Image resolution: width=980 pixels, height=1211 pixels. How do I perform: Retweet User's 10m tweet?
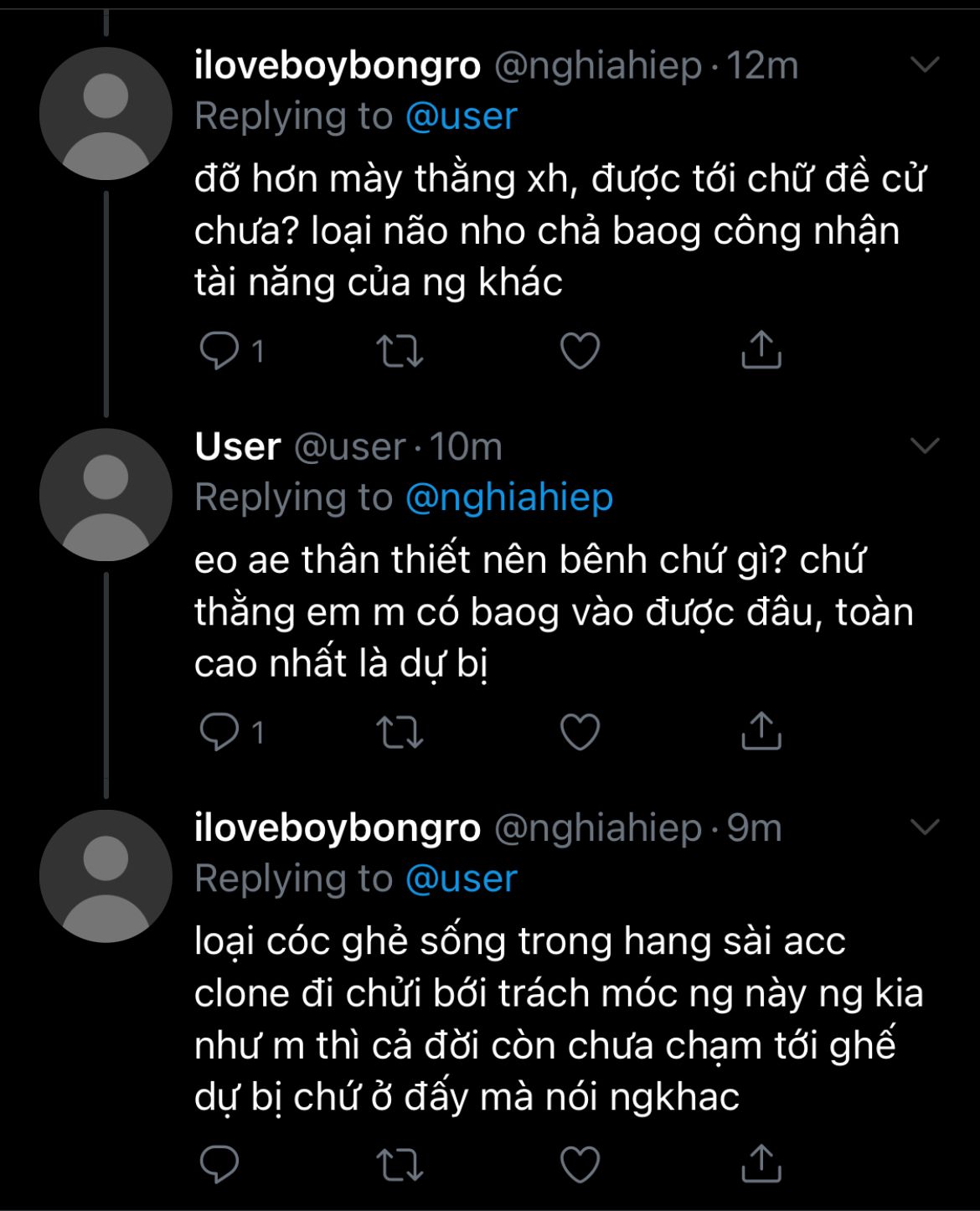pyautogui.click(x=400, y=733)
